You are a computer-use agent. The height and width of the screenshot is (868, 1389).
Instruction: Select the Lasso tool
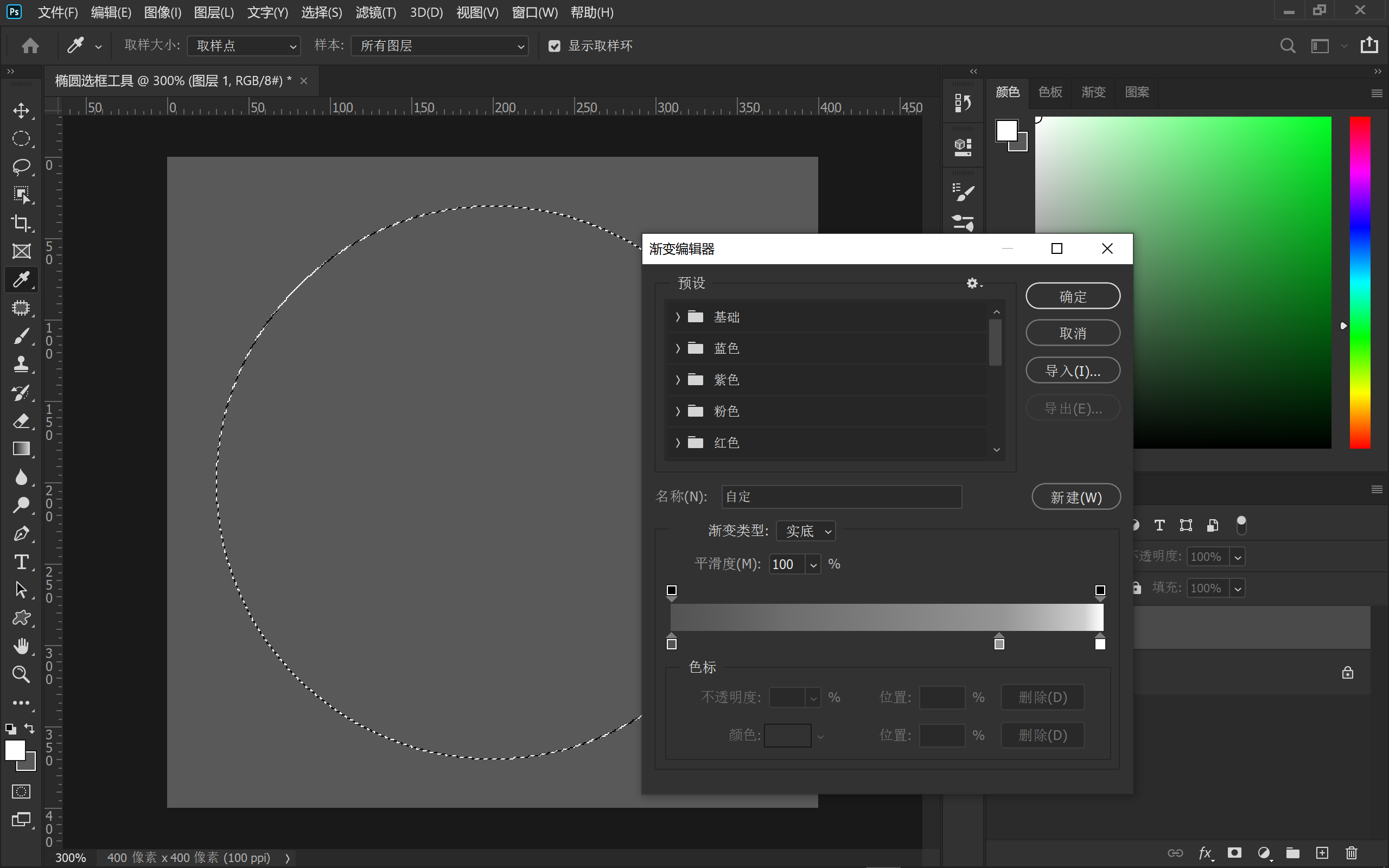tap(21, 167)
